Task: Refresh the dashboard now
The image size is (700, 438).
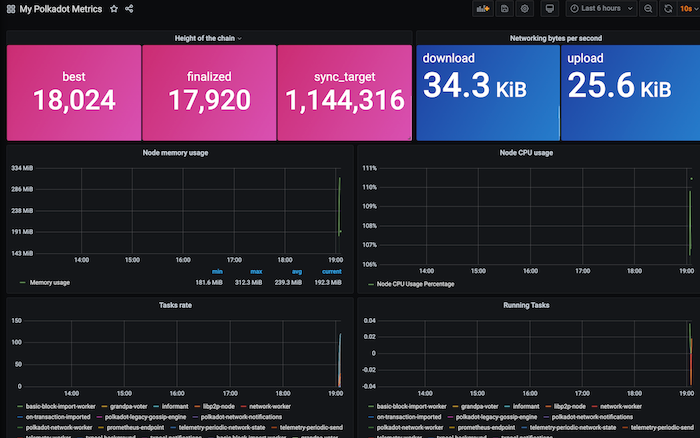Action: click(668, 9)
